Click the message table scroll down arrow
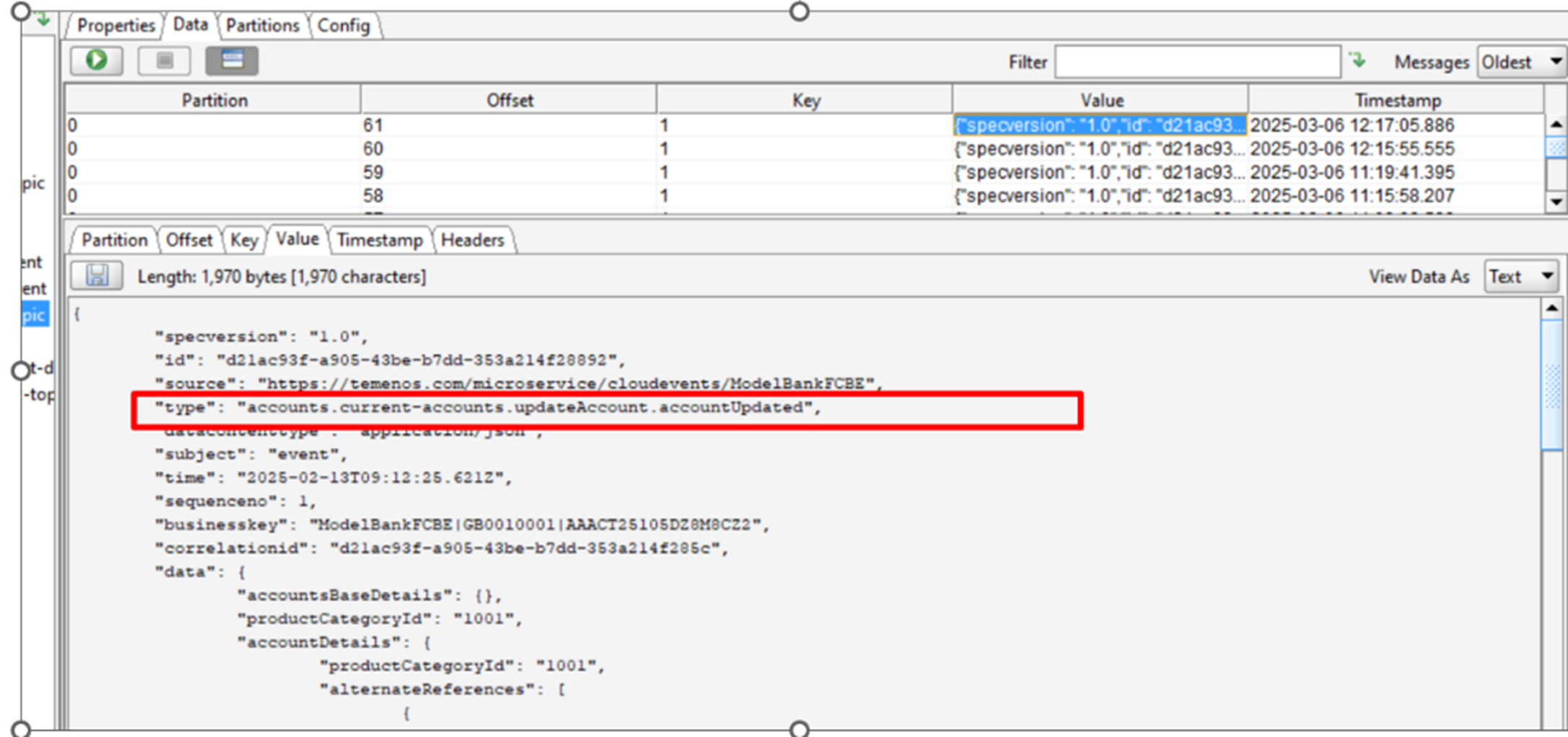The height and width of the screenshot is (737, 1568). pyautogui.click(x=1556, y=202)
